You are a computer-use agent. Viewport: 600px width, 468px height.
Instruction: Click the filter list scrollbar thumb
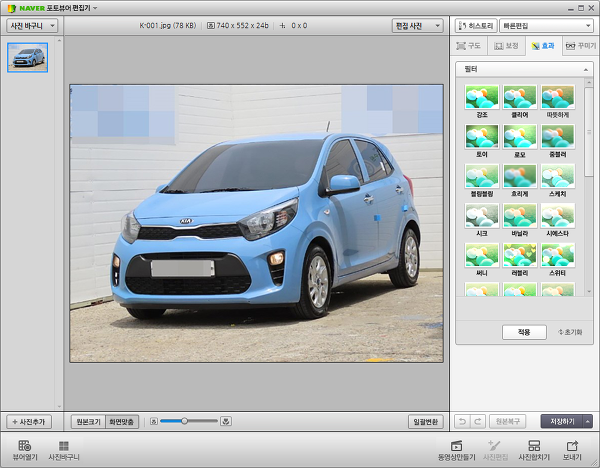pyautogui.click(x=589, y=132)
